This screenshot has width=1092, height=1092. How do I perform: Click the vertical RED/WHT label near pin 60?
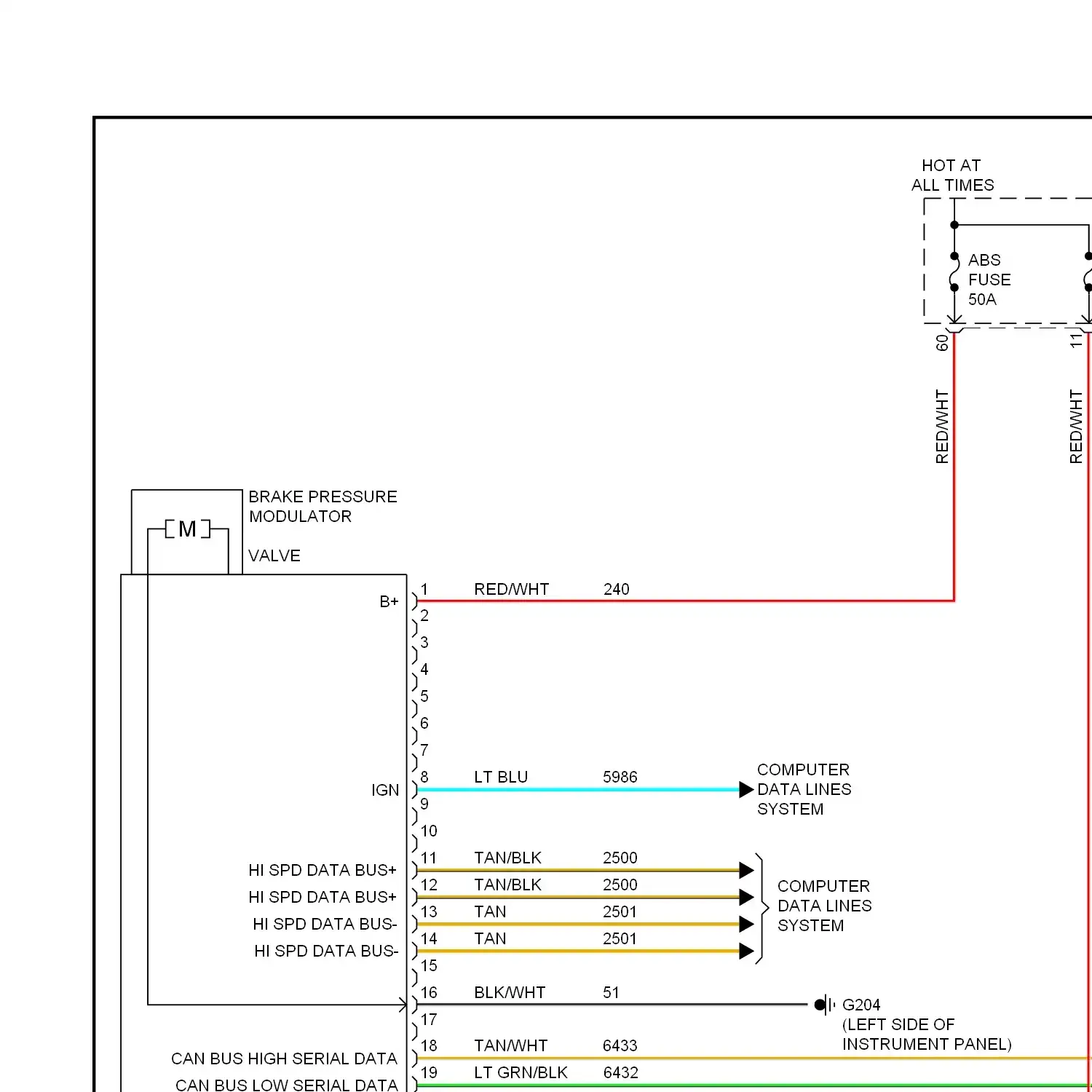pyautogui.click(x=942, y=427)
